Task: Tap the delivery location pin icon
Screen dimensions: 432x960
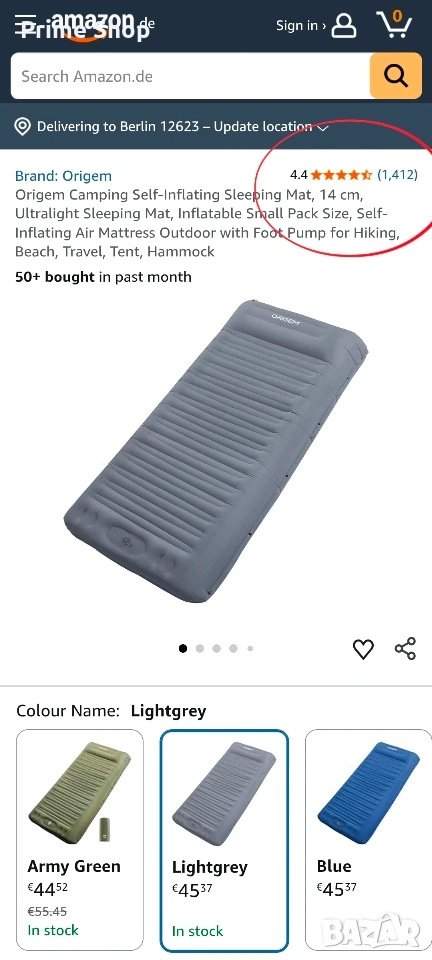Action: 23,127
